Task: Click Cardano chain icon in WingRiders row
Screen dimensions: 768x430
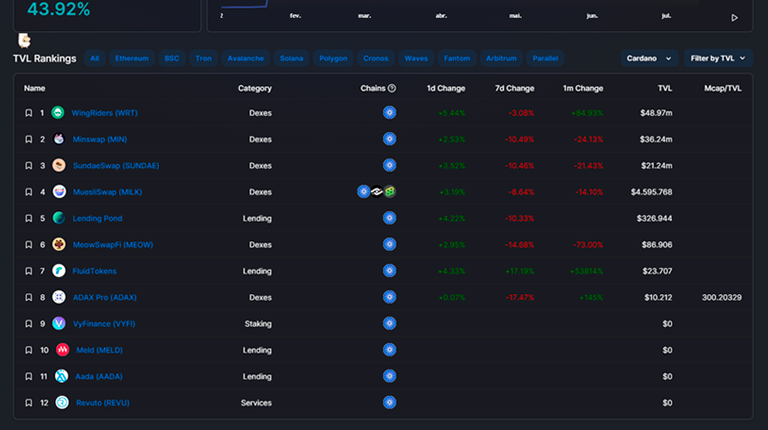Action: 389,113
